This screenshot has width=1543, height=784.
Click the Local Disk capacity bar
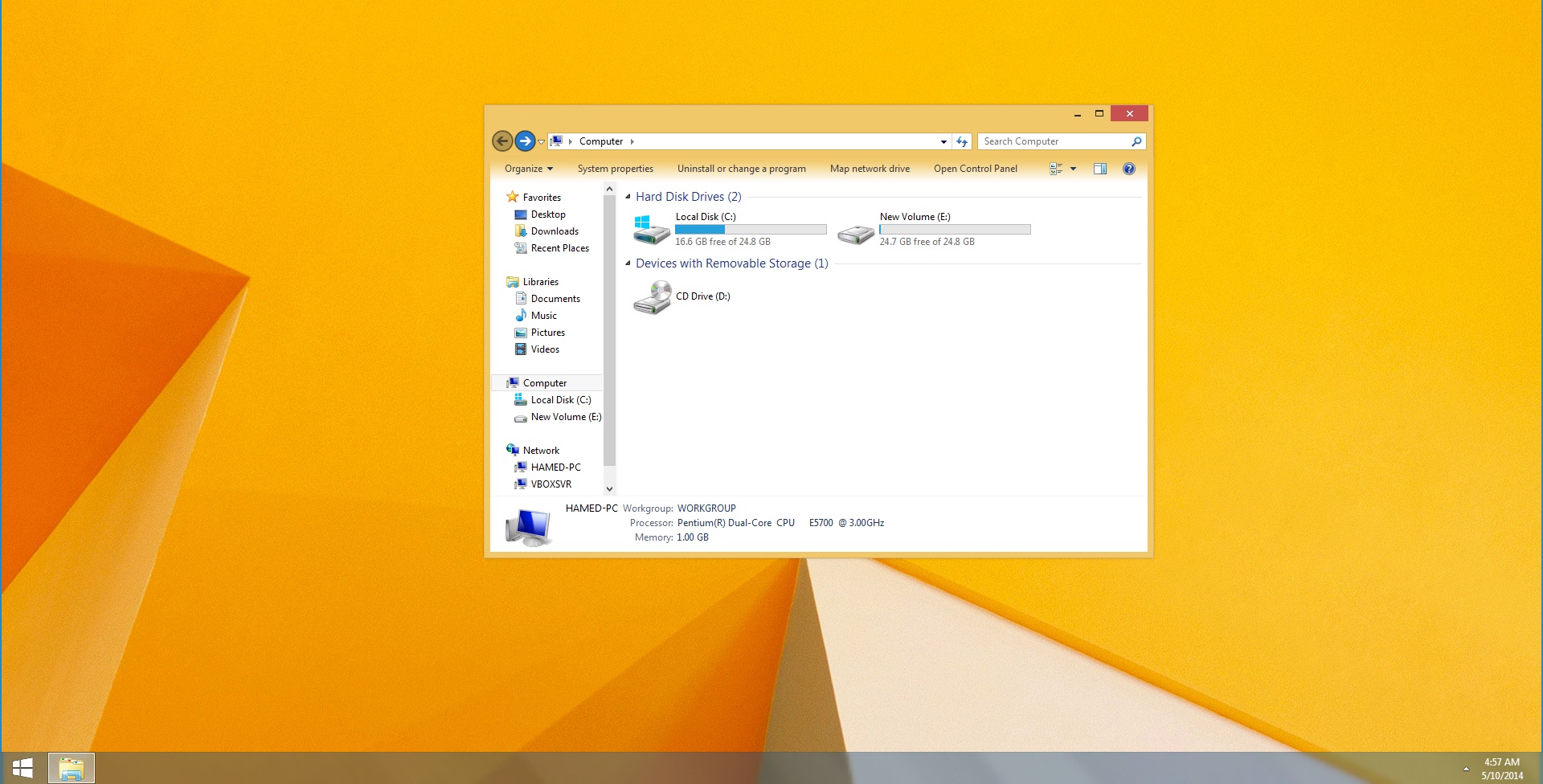(x=751, y=229)
